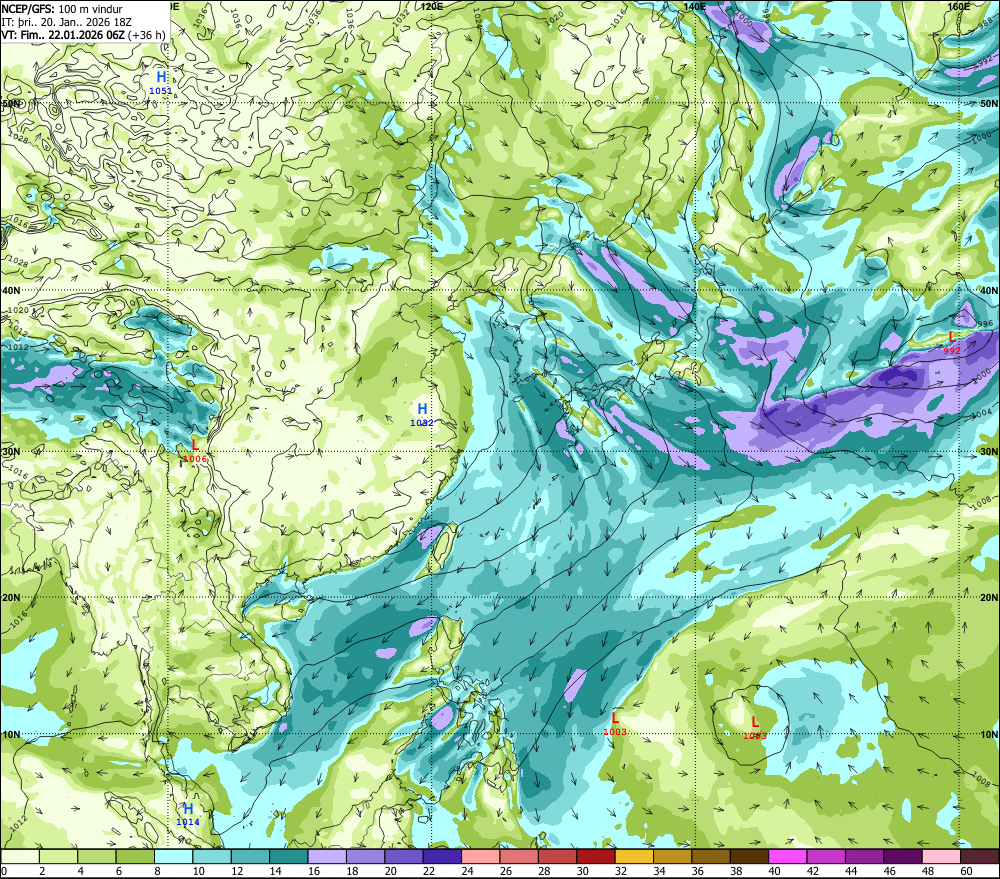This screenshot has height=879, width=1000.
Task: Click the 50N latitude label on the right edge
Action: (989, 103)
